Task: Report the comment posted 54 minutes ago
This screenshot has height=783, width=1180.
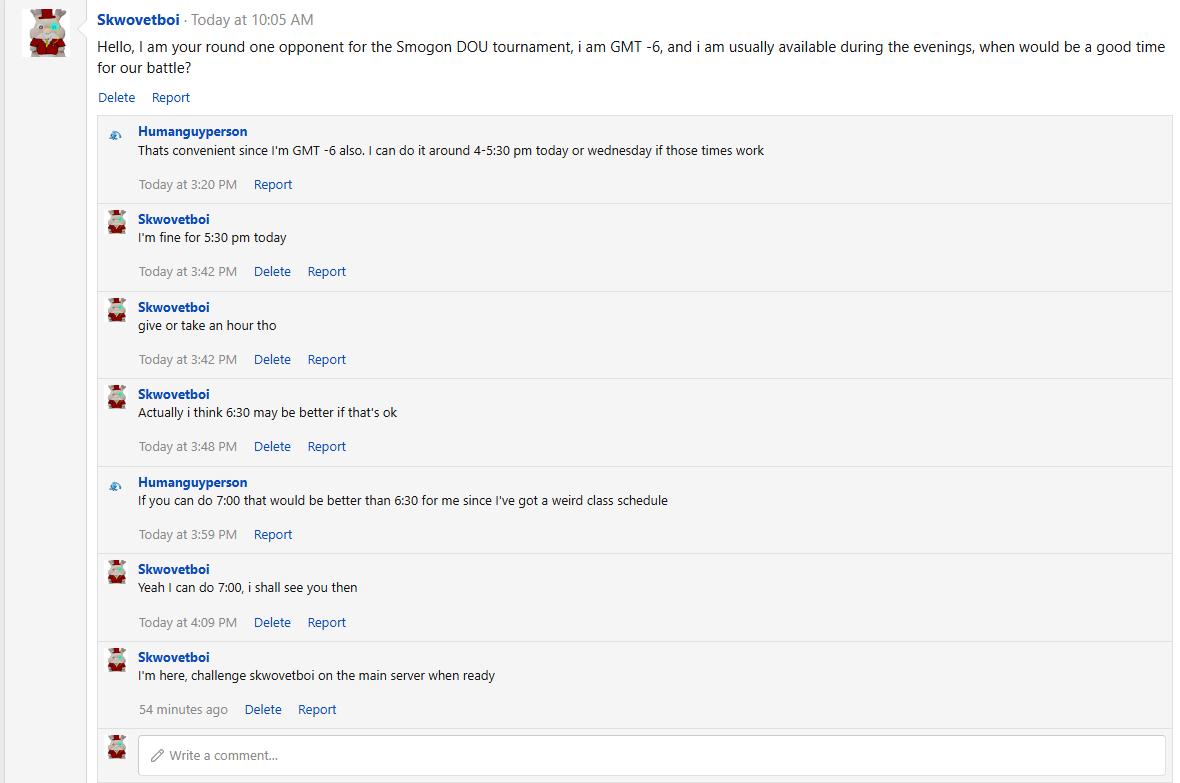Action: coord(317,710)
